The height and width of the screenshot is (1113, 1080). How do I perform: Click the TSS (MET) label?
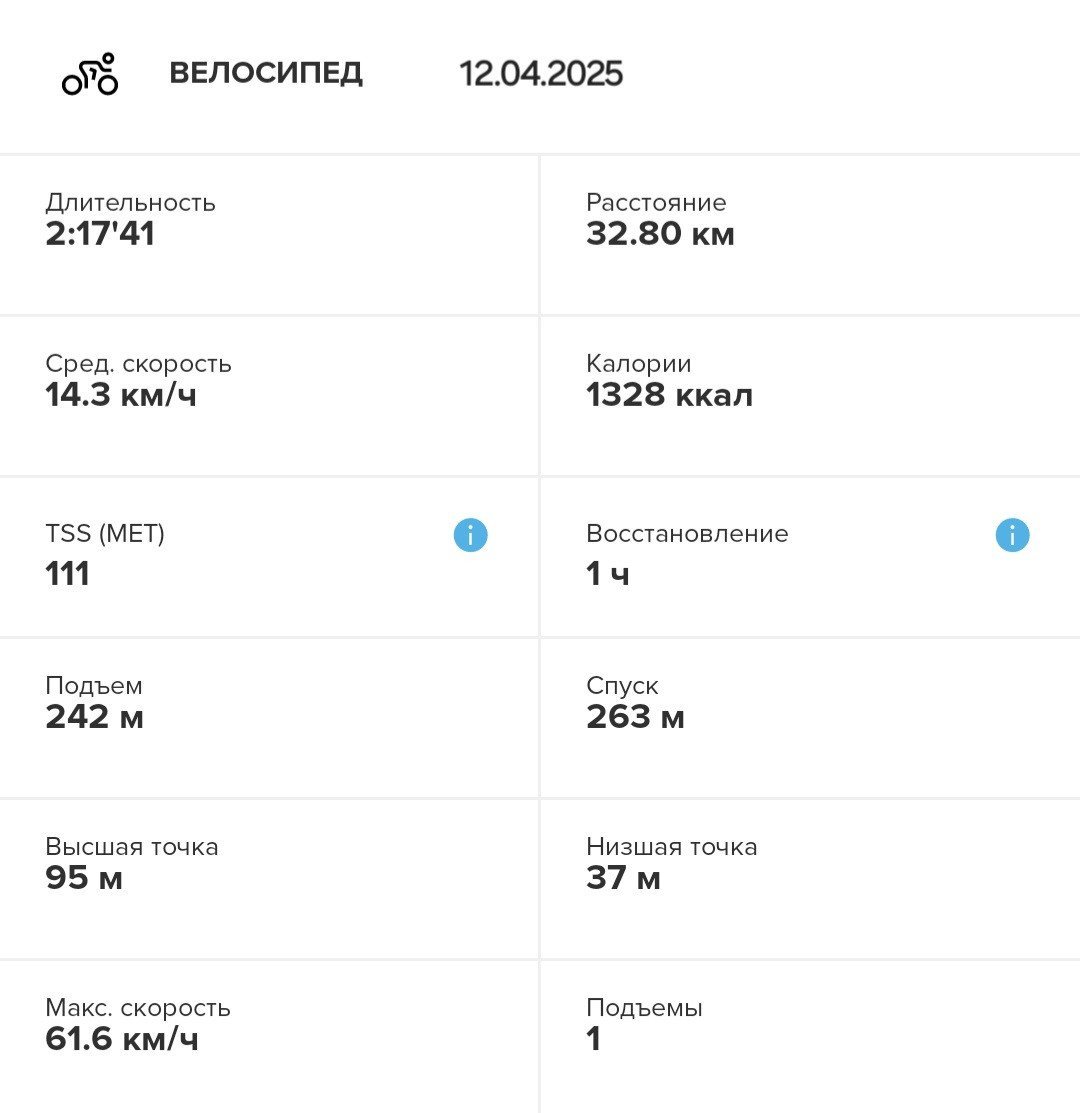105,533
